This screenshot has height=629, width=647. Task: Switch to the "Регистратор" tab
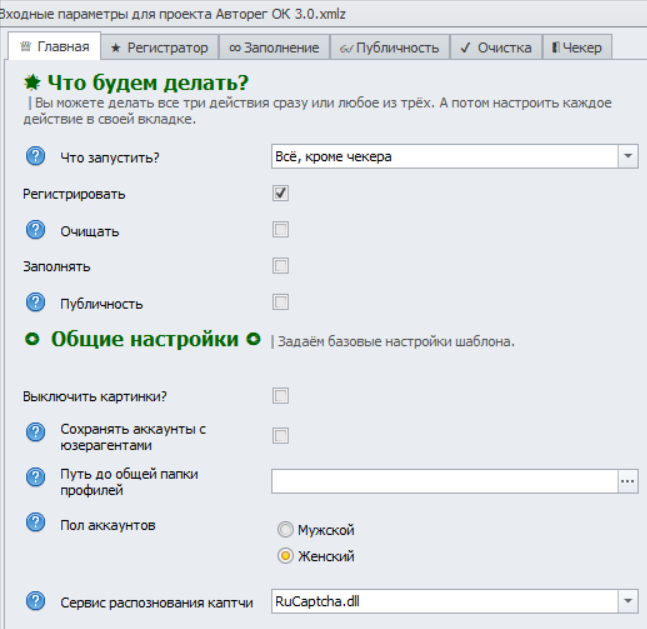coord(159,47)
